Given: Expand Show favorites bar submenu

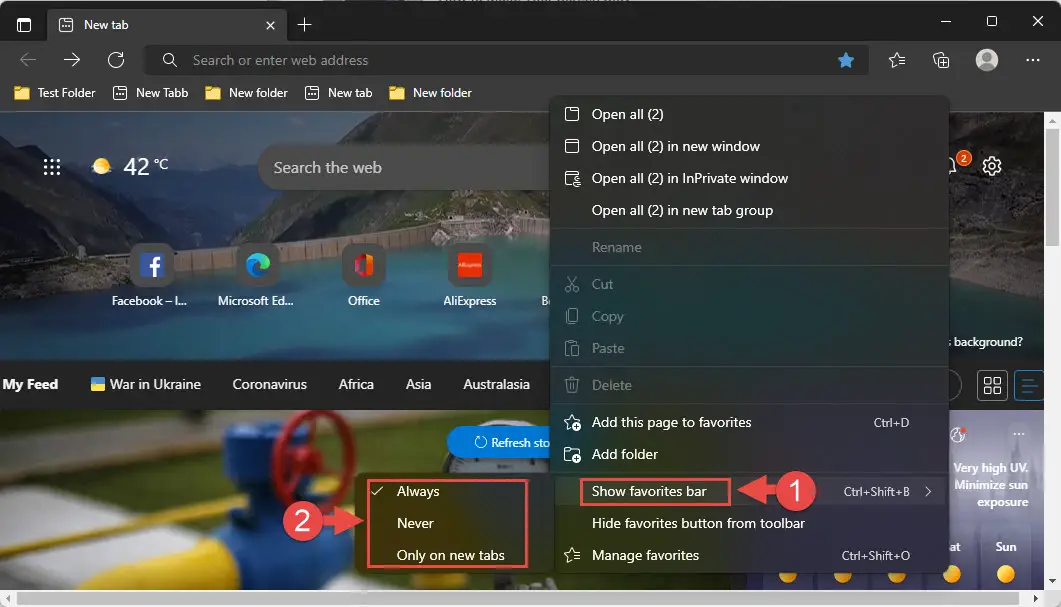Looking at the screenshot, I should point(649,491).
